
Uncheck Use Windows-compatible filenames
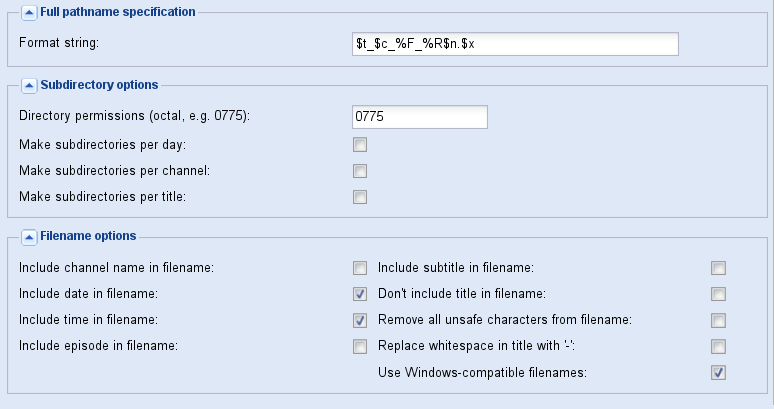click(x=718, y=373)
